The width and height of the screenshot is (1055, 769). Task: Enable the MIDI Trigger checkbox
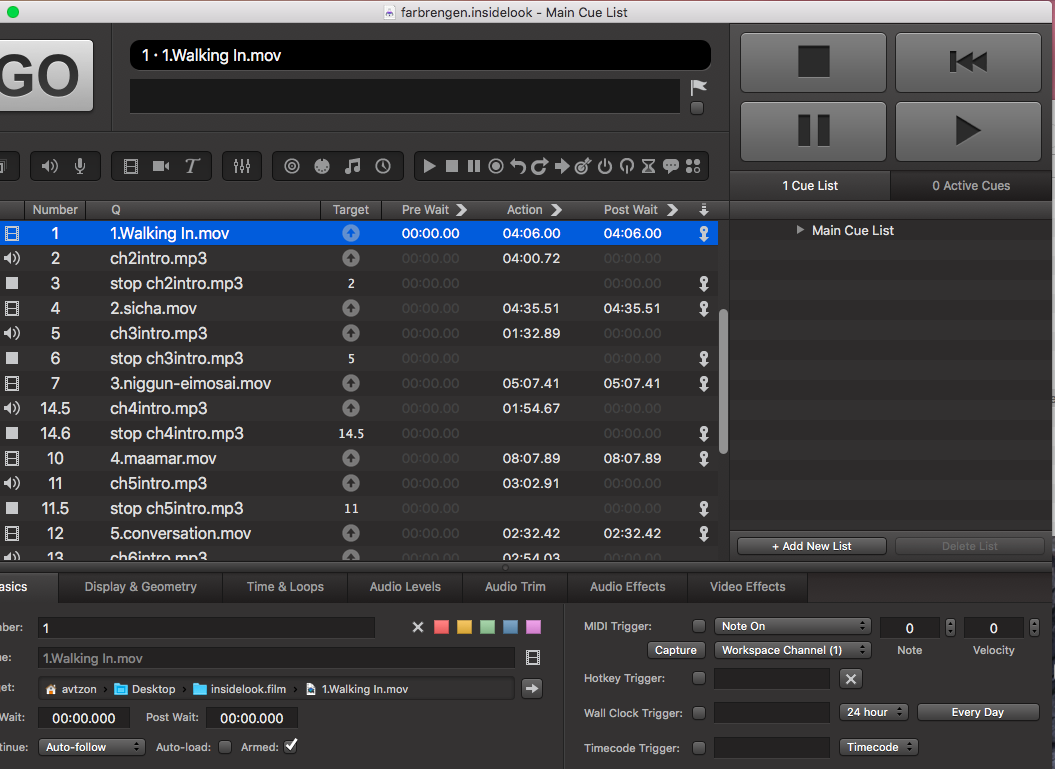(x=699, y=626)
